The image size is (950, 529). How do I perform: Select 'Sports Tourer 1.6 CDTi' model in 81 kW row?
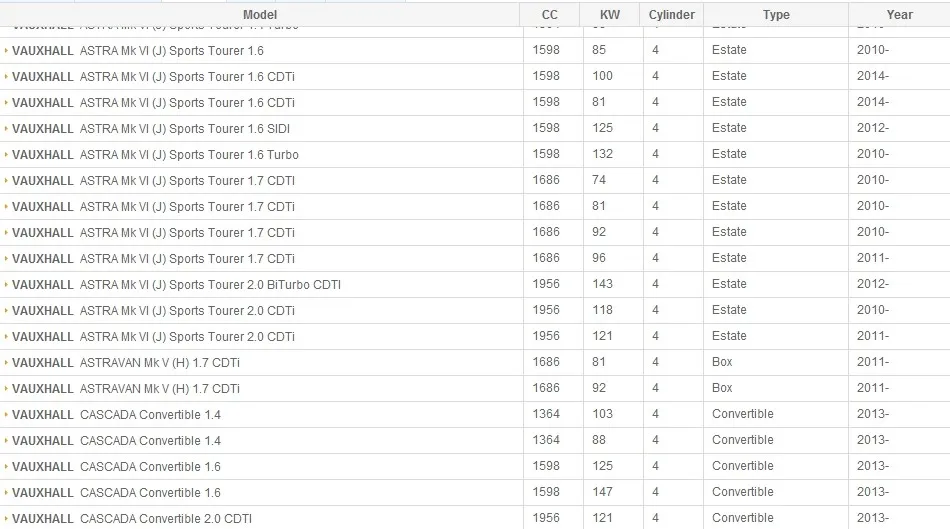[x=232, y=102]
